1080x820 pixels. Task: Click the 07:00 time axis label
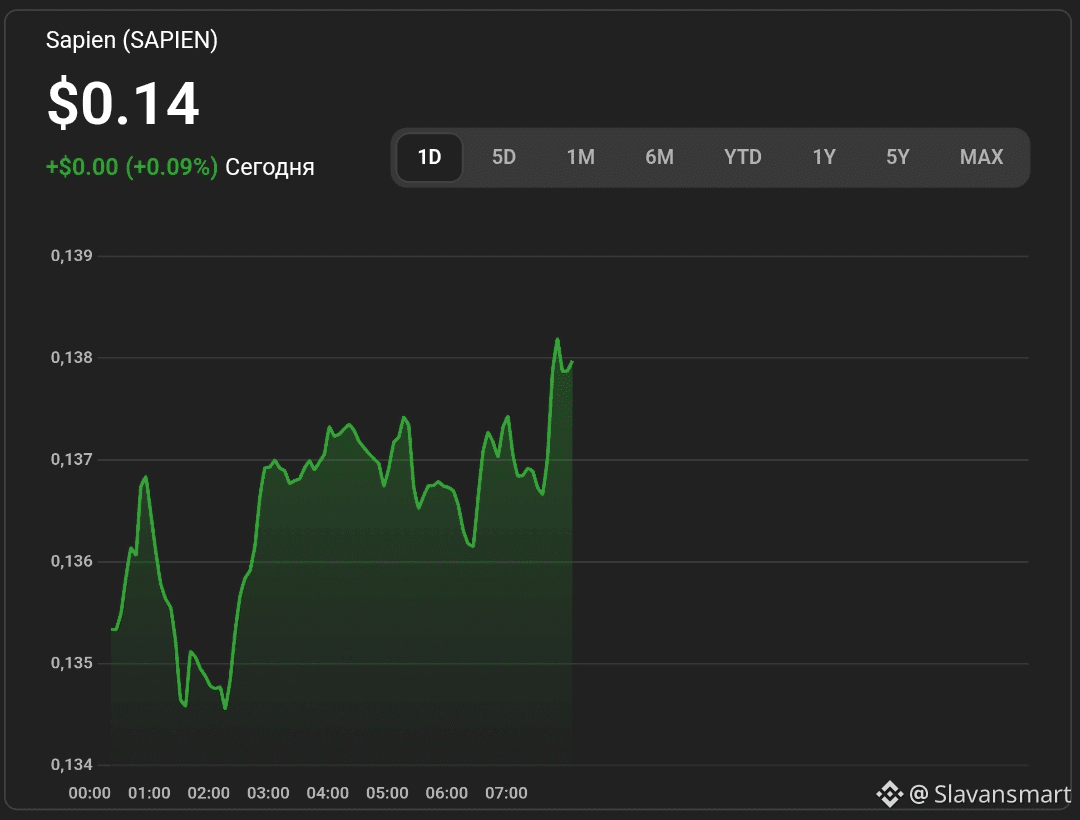506,793
